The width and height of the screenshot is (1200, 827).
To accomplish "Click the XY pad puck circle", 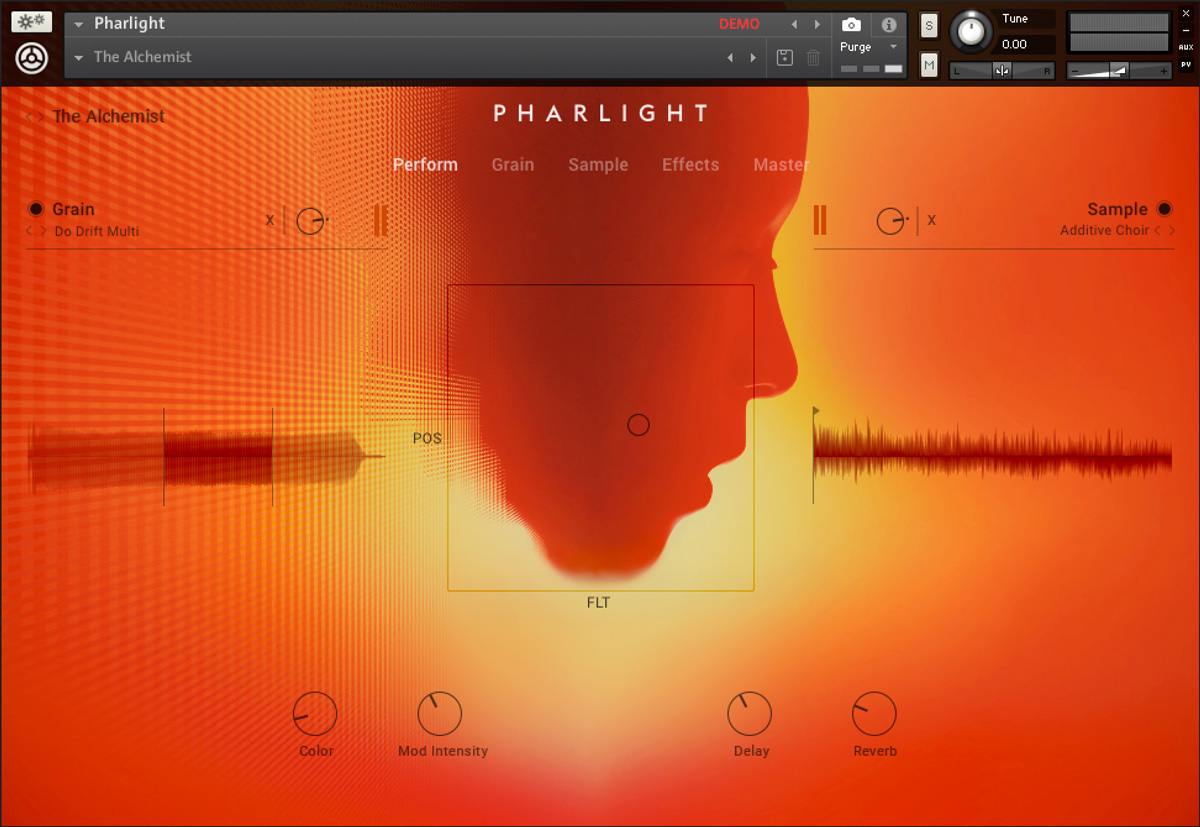I will (x=638, y=425).
